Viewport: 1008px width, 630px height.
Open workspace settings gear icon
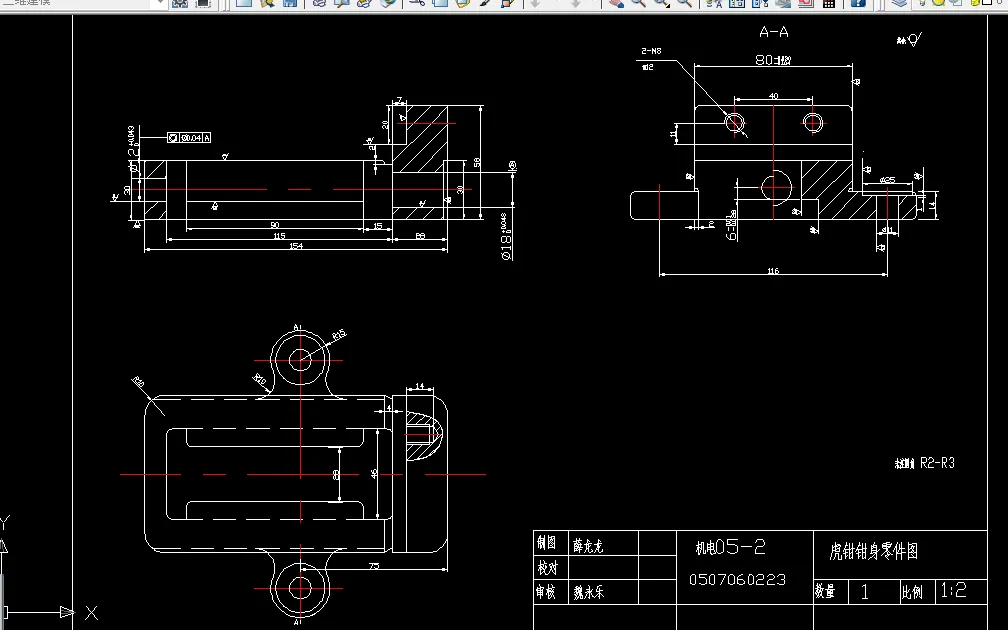[x=180, y=3]
